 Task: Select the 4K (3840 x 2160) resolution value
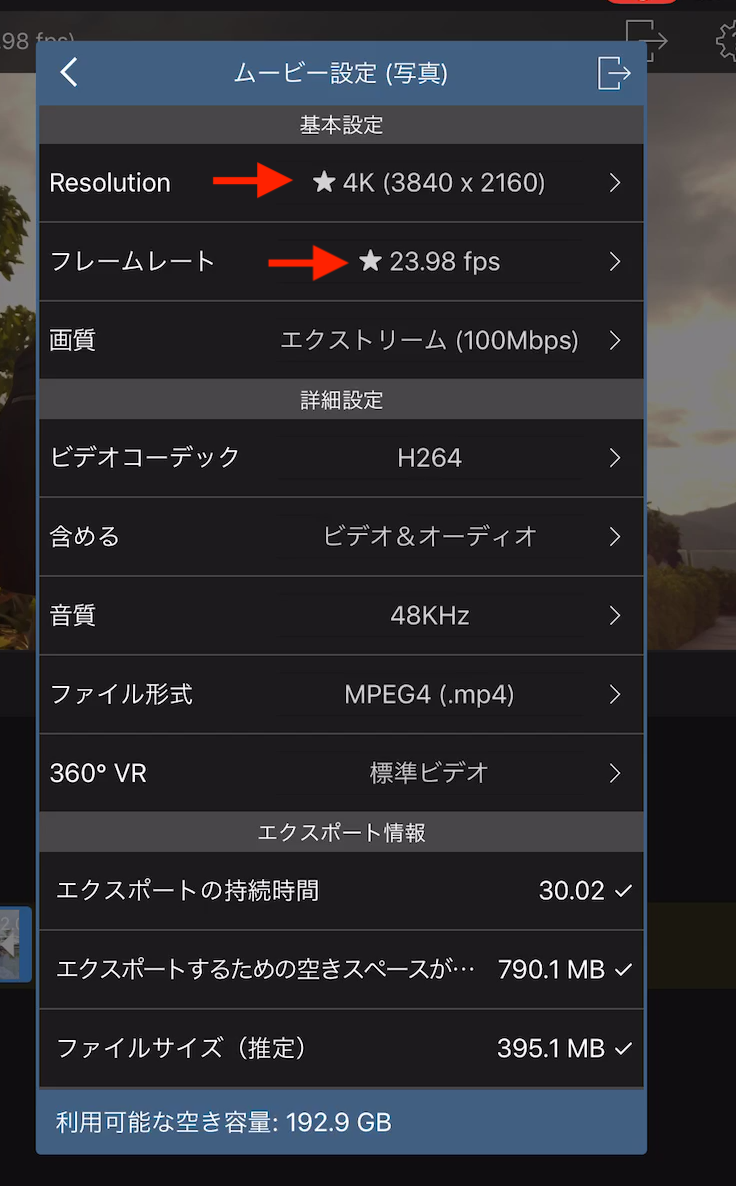click(x=444, y=183)
